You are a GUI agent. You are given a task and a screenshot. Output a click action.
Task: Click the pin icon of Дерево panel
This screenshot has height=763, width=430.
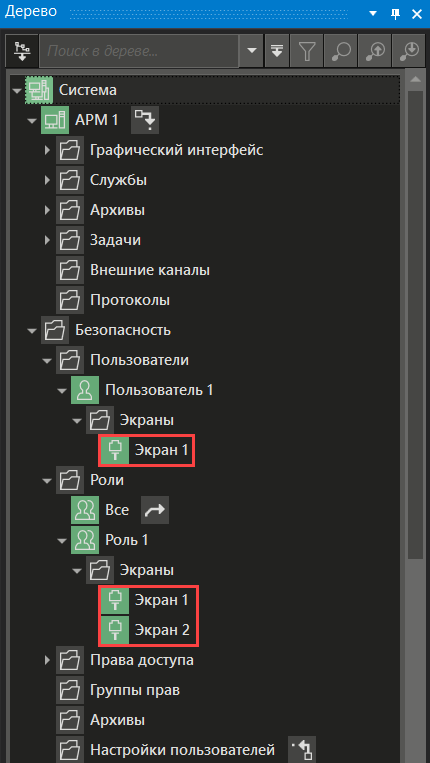[395, 14]
